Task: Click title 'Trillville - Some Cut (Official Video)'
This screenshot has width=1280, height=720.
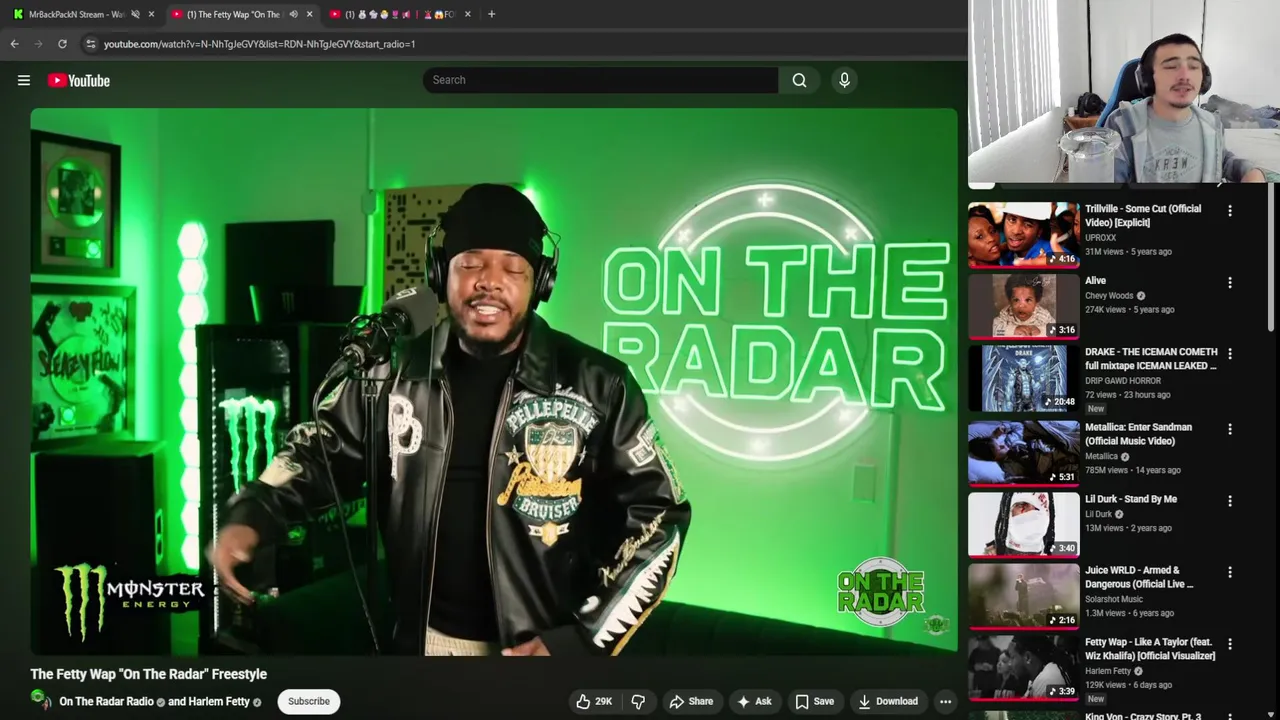Action: pyautogui.click(x=1143, y=216)
